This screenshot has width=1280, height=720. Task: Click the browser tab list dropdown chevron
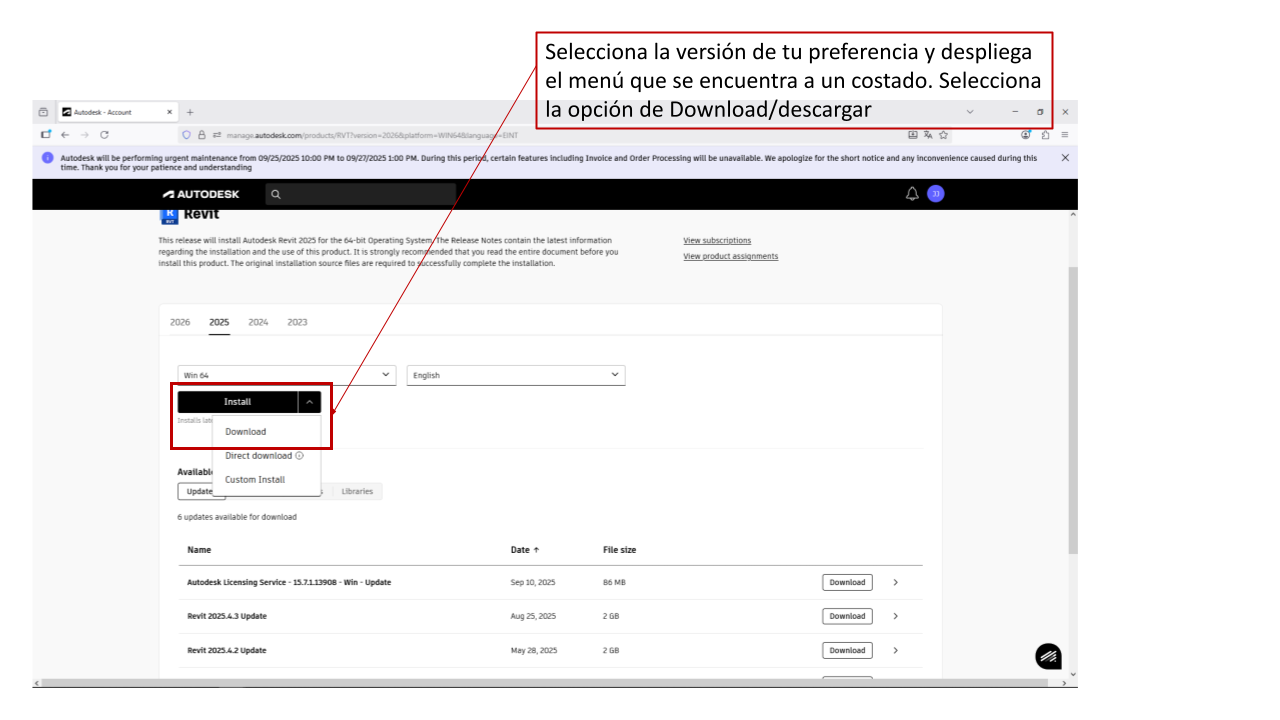(969, 112)
